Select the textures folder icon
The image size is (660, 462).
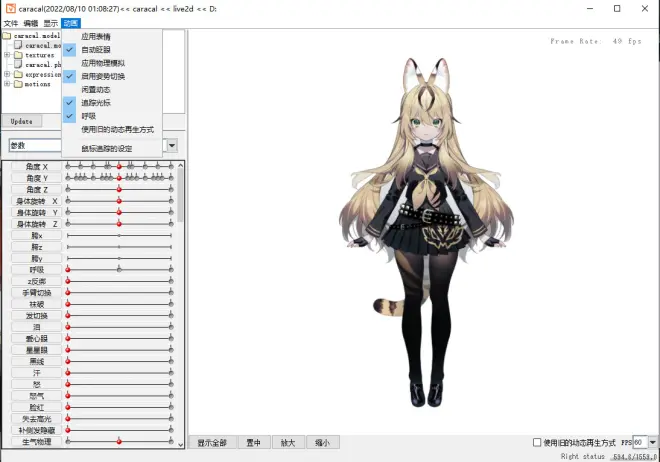tap(18, 55)
